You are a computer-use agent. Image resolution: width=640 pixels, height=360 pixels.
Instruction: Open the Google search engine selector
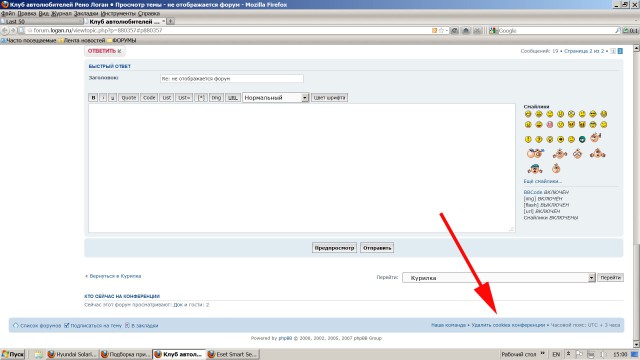493,31
